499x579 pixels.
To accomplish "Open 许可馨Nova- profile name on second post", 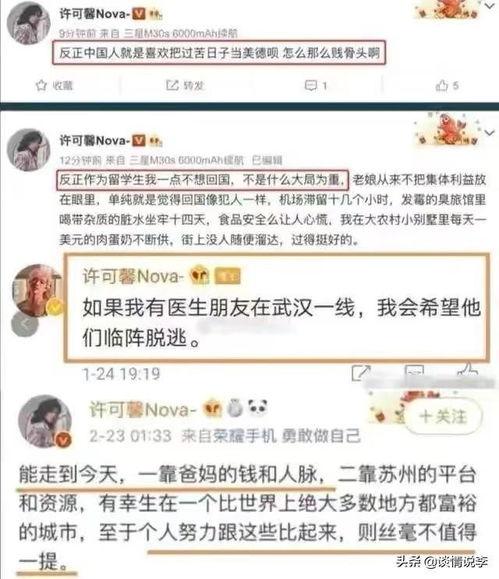I will click(x=94, y=141).
